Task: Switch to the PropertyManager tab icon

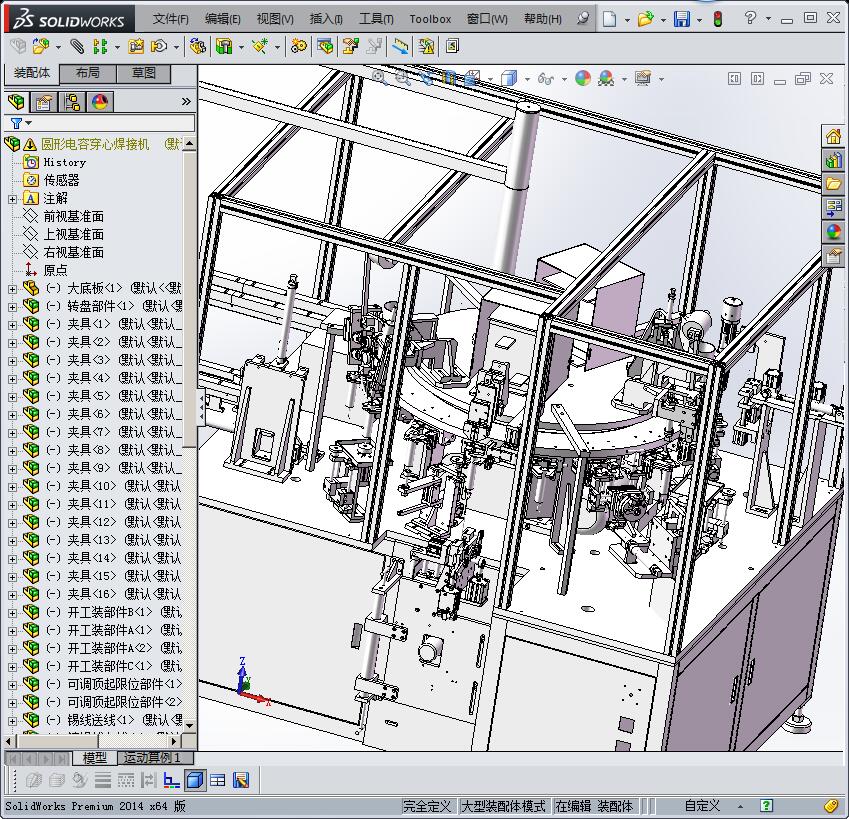Action: [44, 102]
